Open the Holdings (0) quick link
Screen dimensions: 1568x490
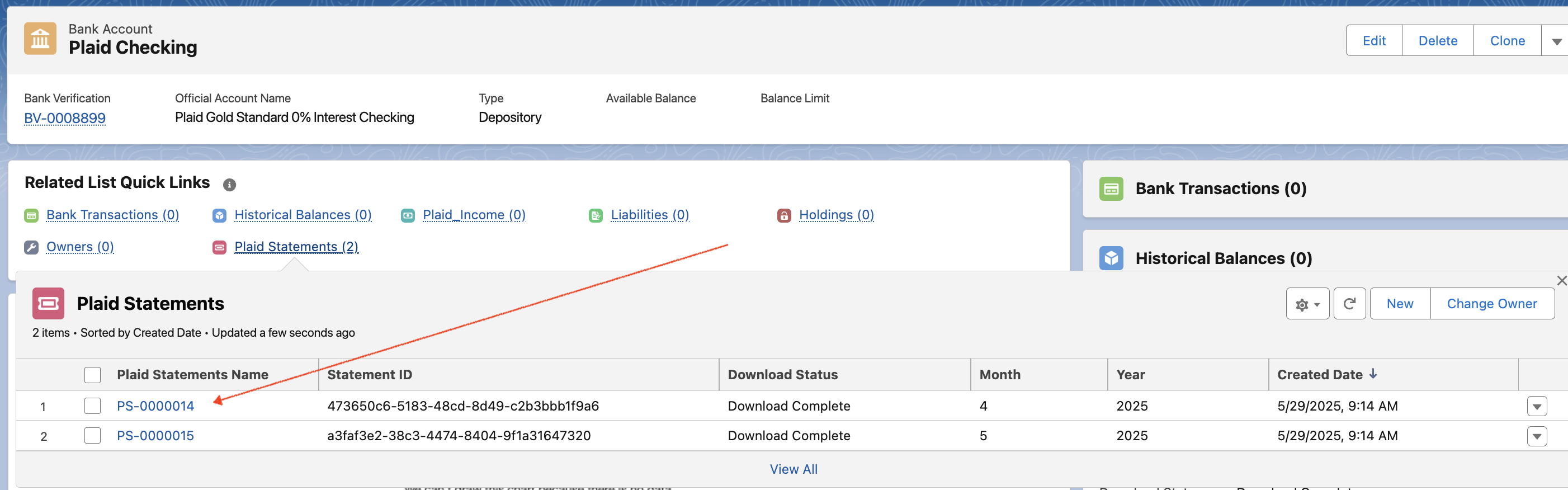click(x=837, y=215)
